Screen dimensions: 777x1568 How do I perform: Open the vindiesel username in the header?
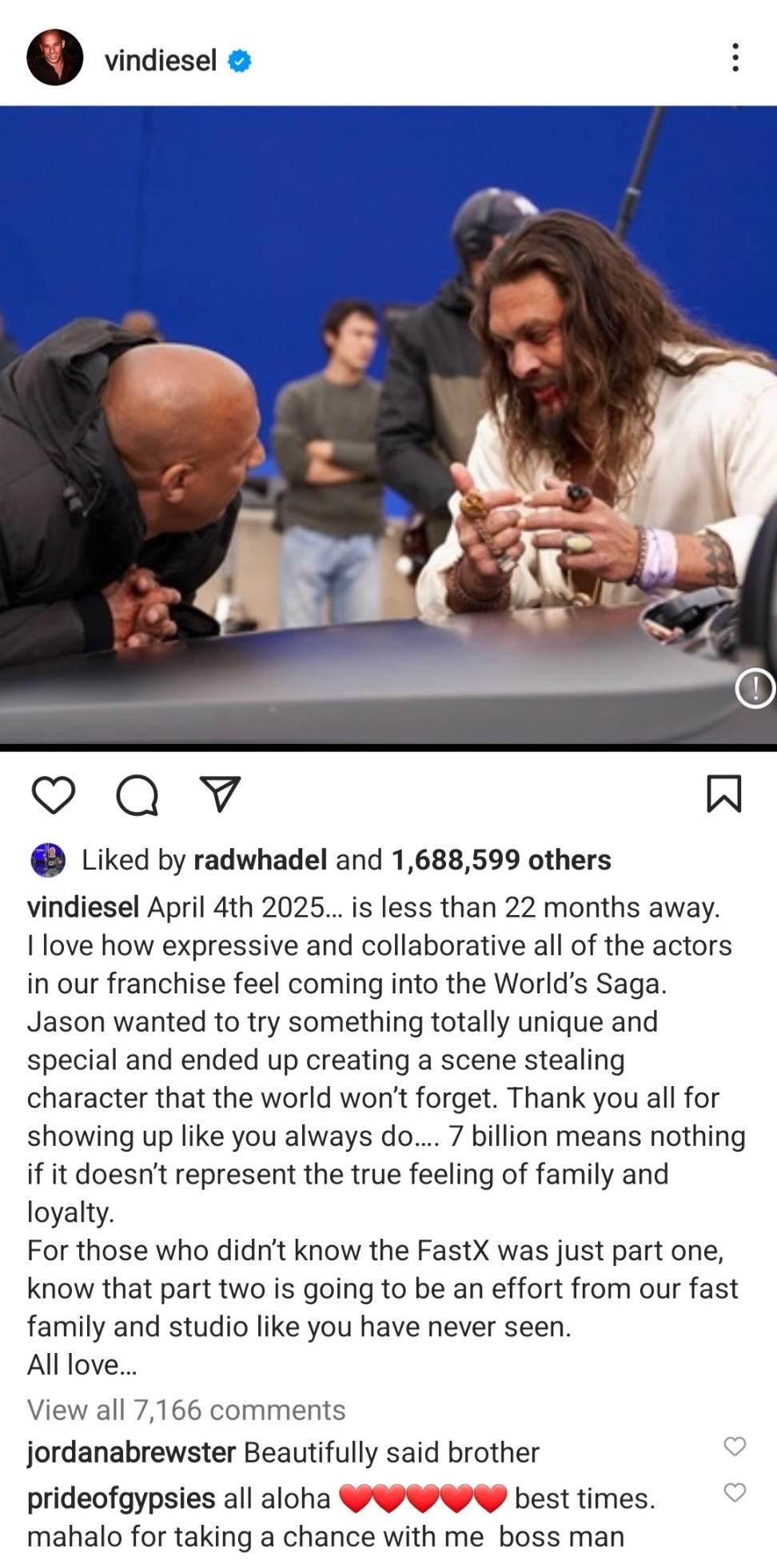[x=161, y=60]
